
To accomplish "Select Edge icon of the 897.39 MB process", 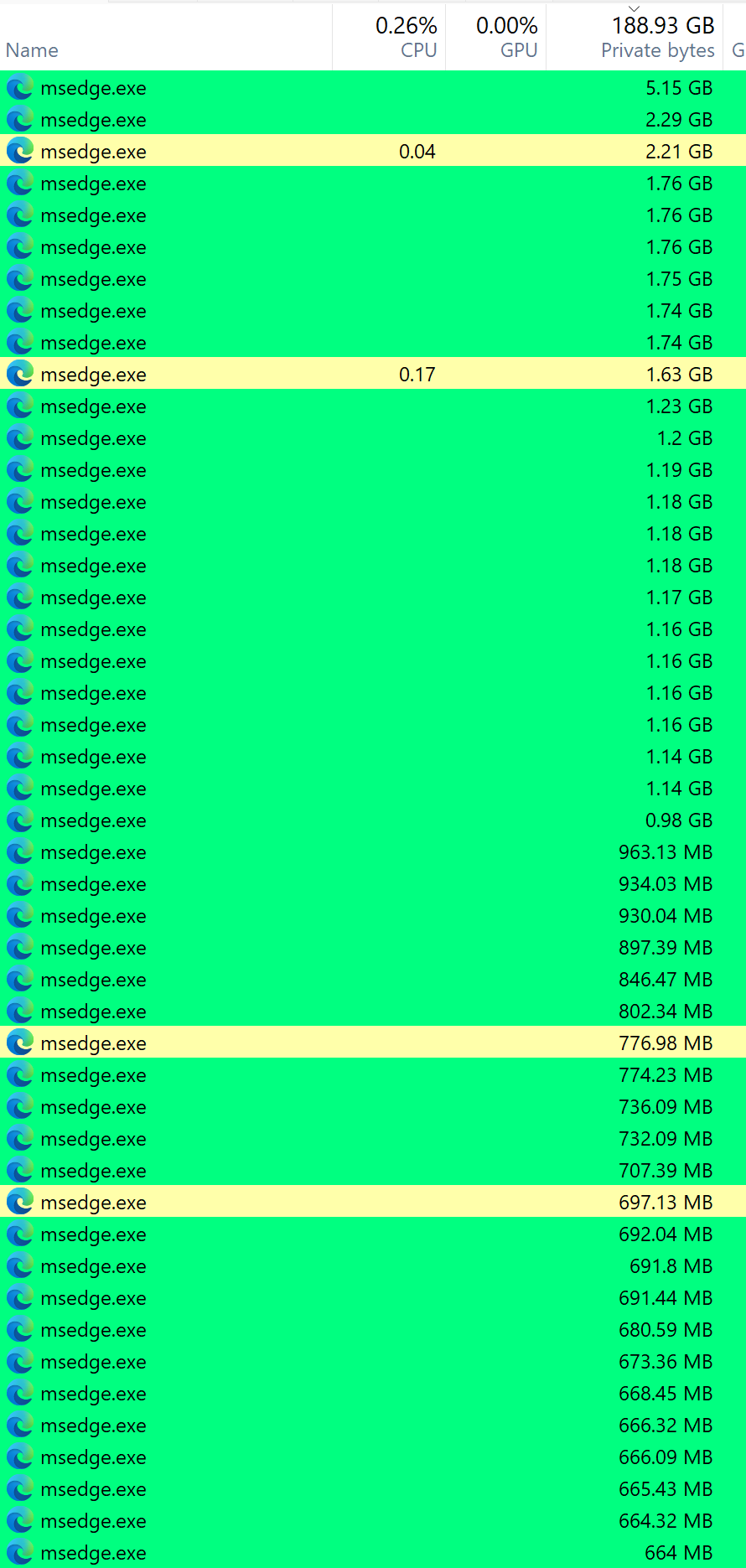I will (x=20, y=948).
